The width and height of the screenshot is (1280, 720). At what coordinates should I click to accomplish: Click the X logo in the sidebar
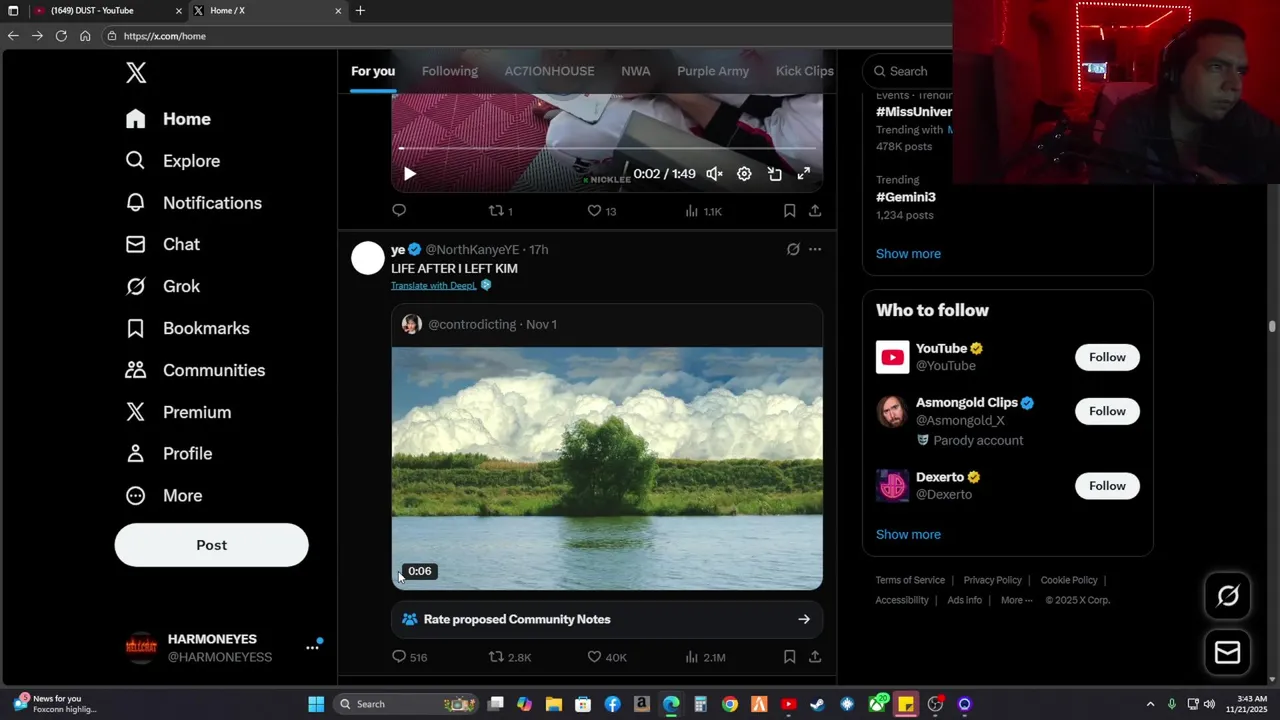coord(136,72)
